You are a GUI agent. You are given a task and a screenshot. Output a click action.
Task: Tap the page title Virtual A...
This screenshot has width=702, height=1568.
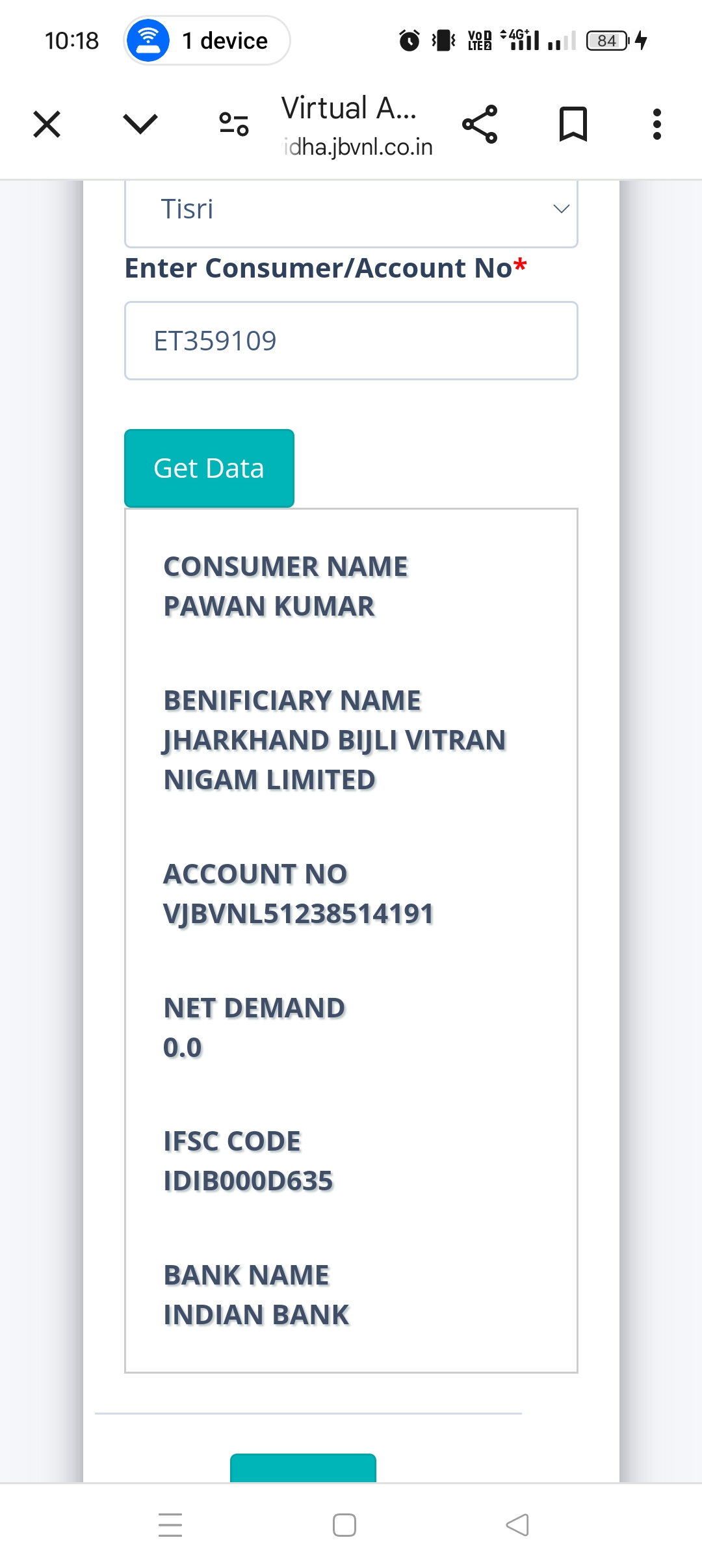pos(349,108)
